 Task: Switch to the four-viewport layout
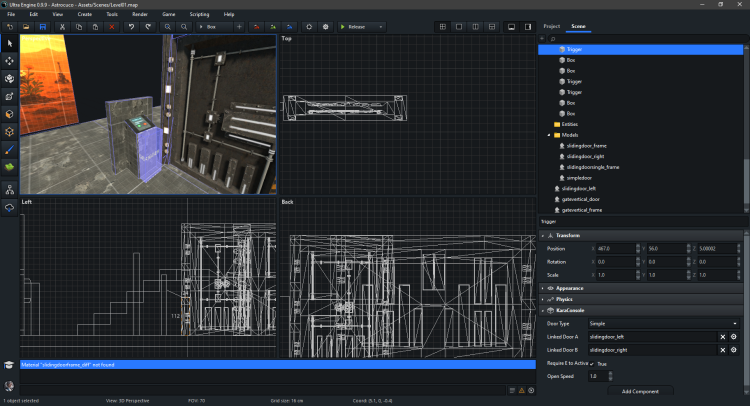[443, 26]
